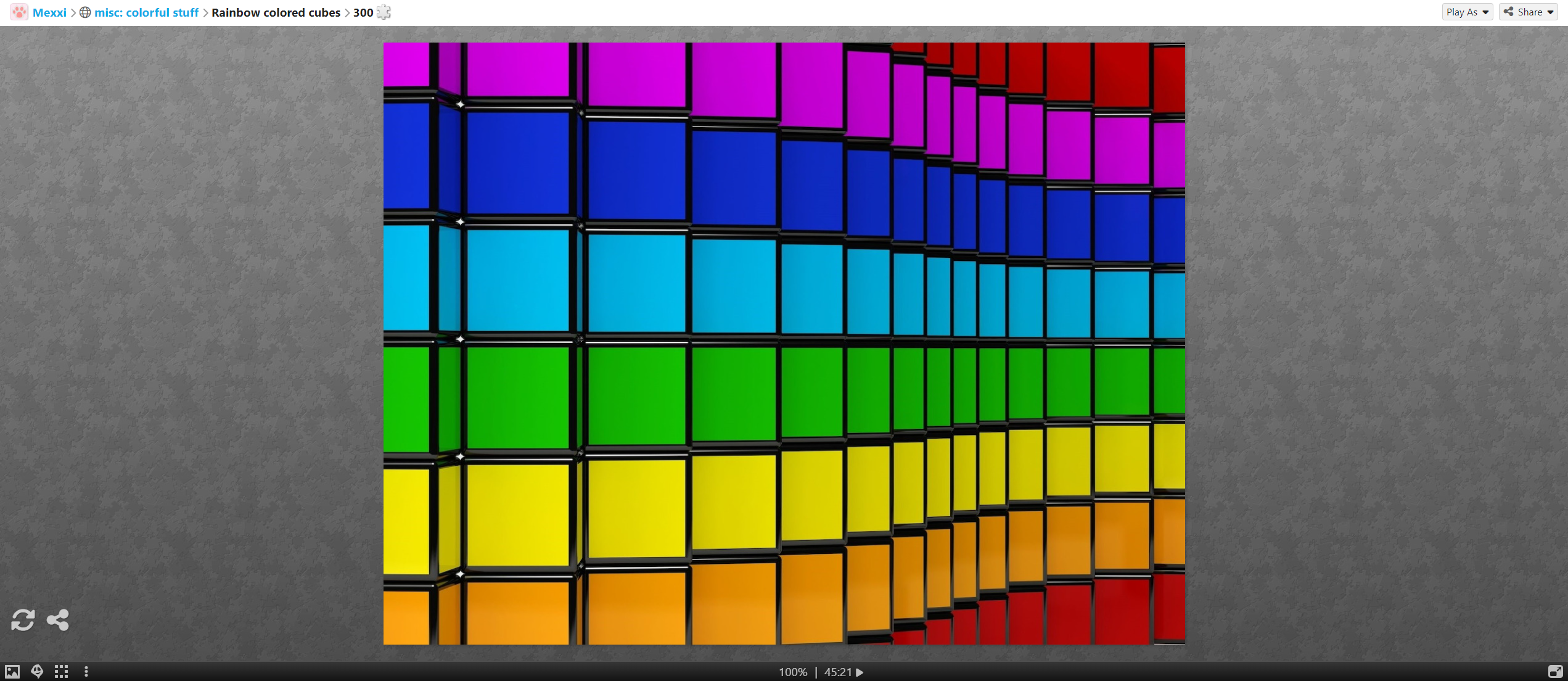Click the completed rainbow cubes puzzle image
The width and height of the screenshot is (1568, 681).
point(784,343)
